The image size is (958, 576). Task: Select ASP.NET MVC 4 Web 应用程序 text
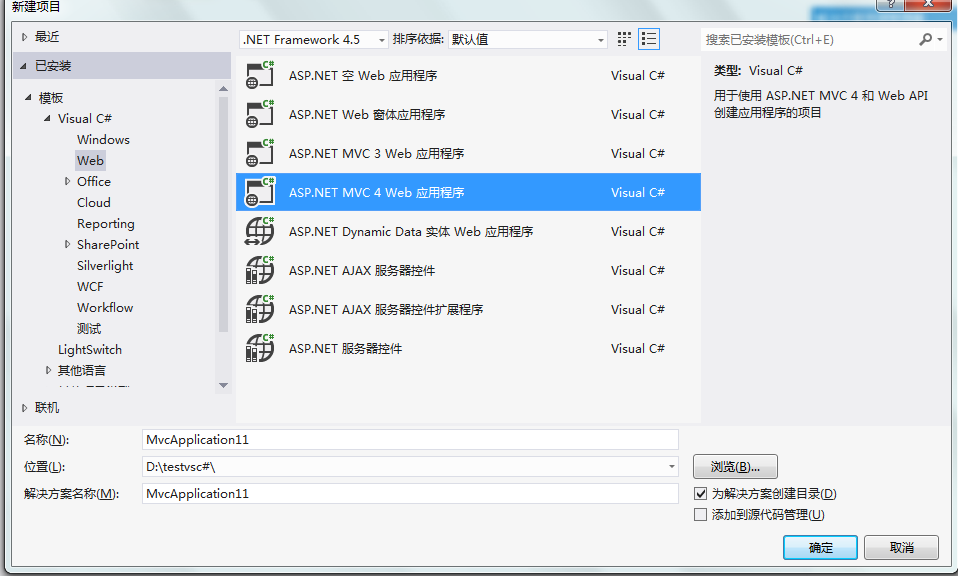(376, 193)
